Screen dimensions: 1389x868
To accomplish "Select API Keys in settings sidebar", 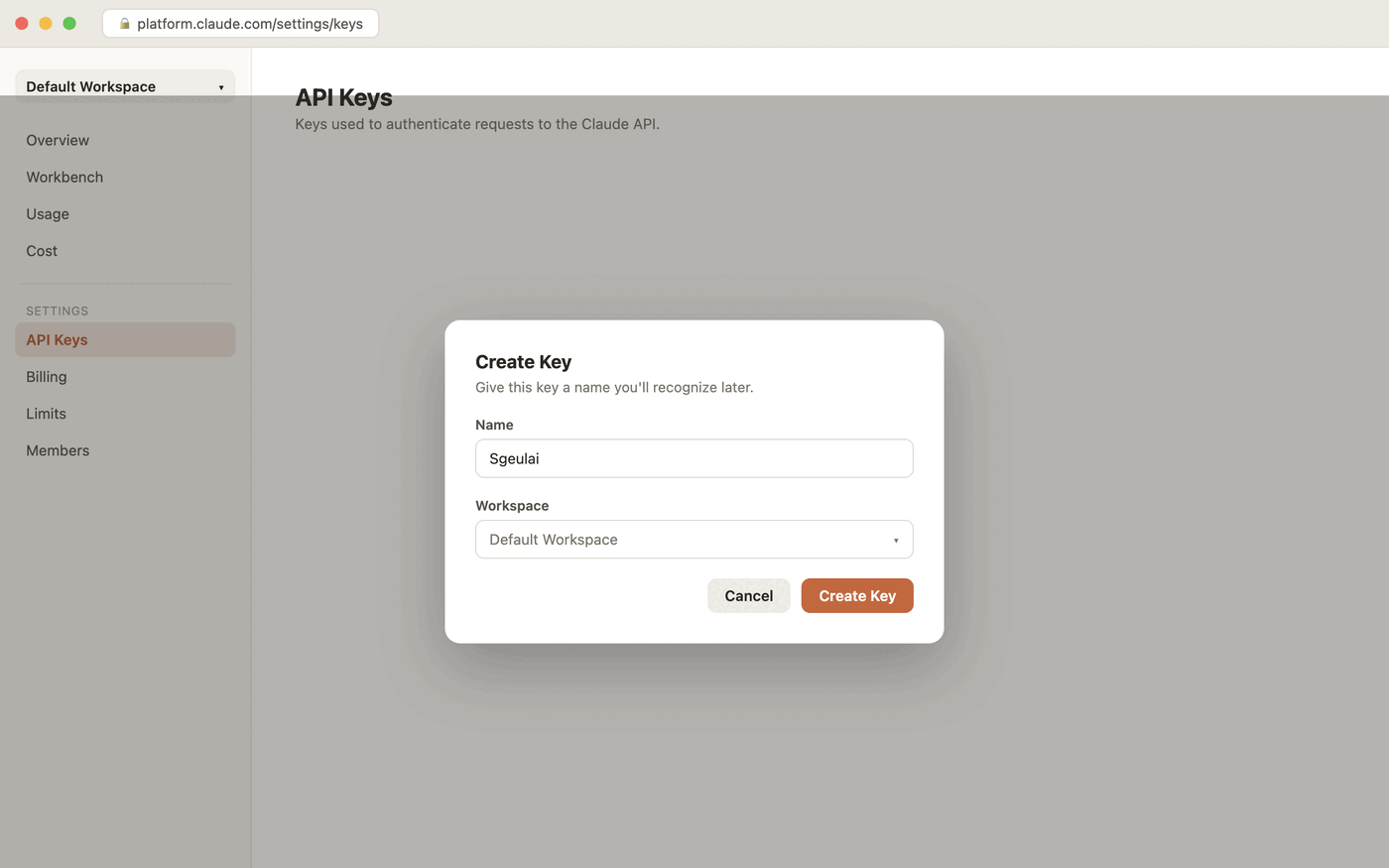I will tap(125, 339).
